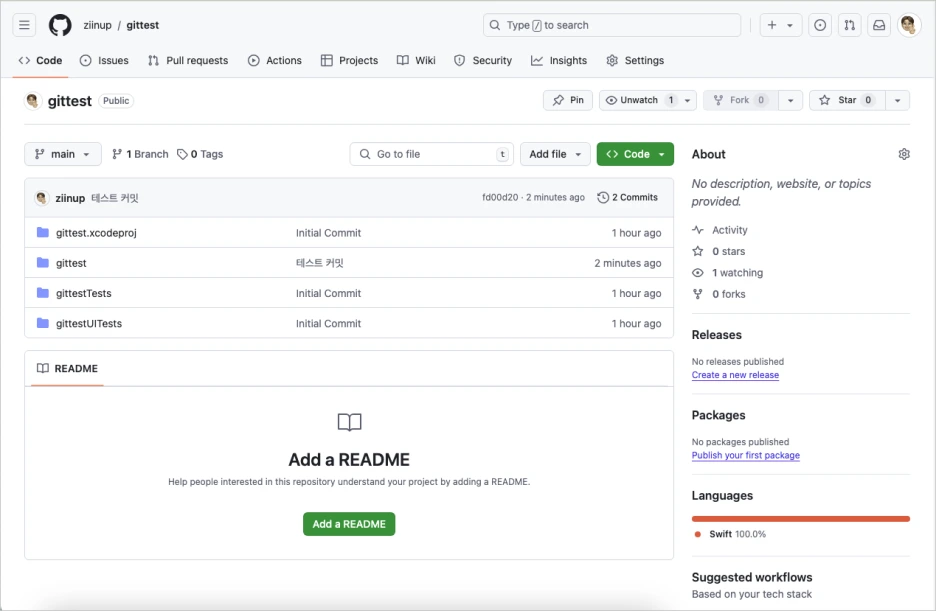Click the Swift language bar in Languages
The width and height of the screenshot is (936, 611).
pyautogui.click(x=800, y=519)
